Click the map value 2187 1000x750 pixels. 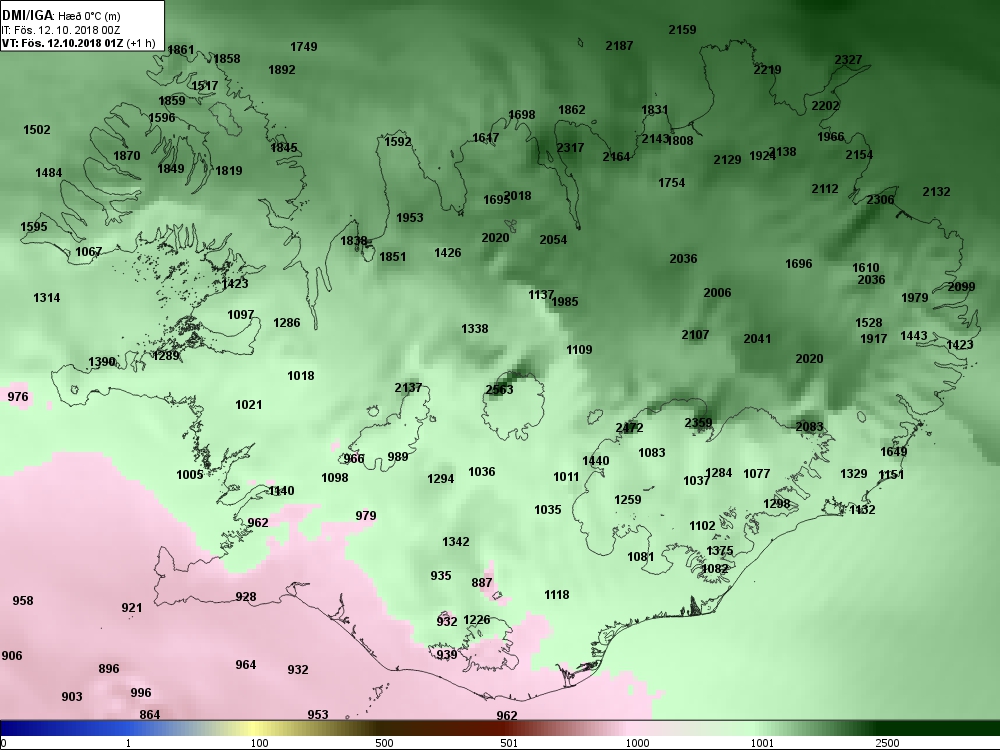click(619, 45)
